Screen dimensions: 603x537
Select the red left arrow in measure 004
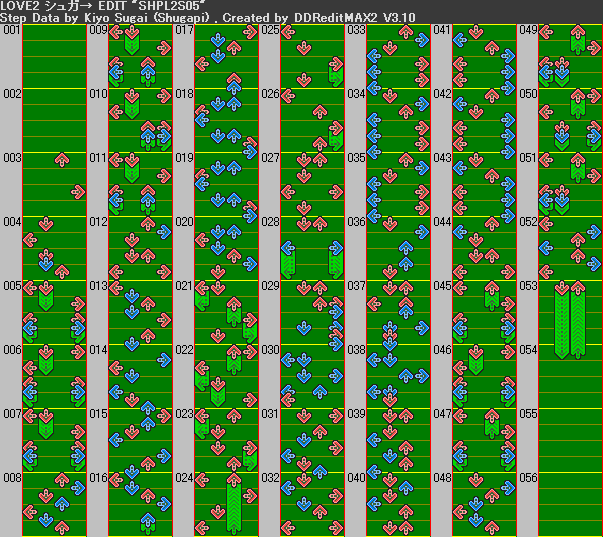coord(30,240)
